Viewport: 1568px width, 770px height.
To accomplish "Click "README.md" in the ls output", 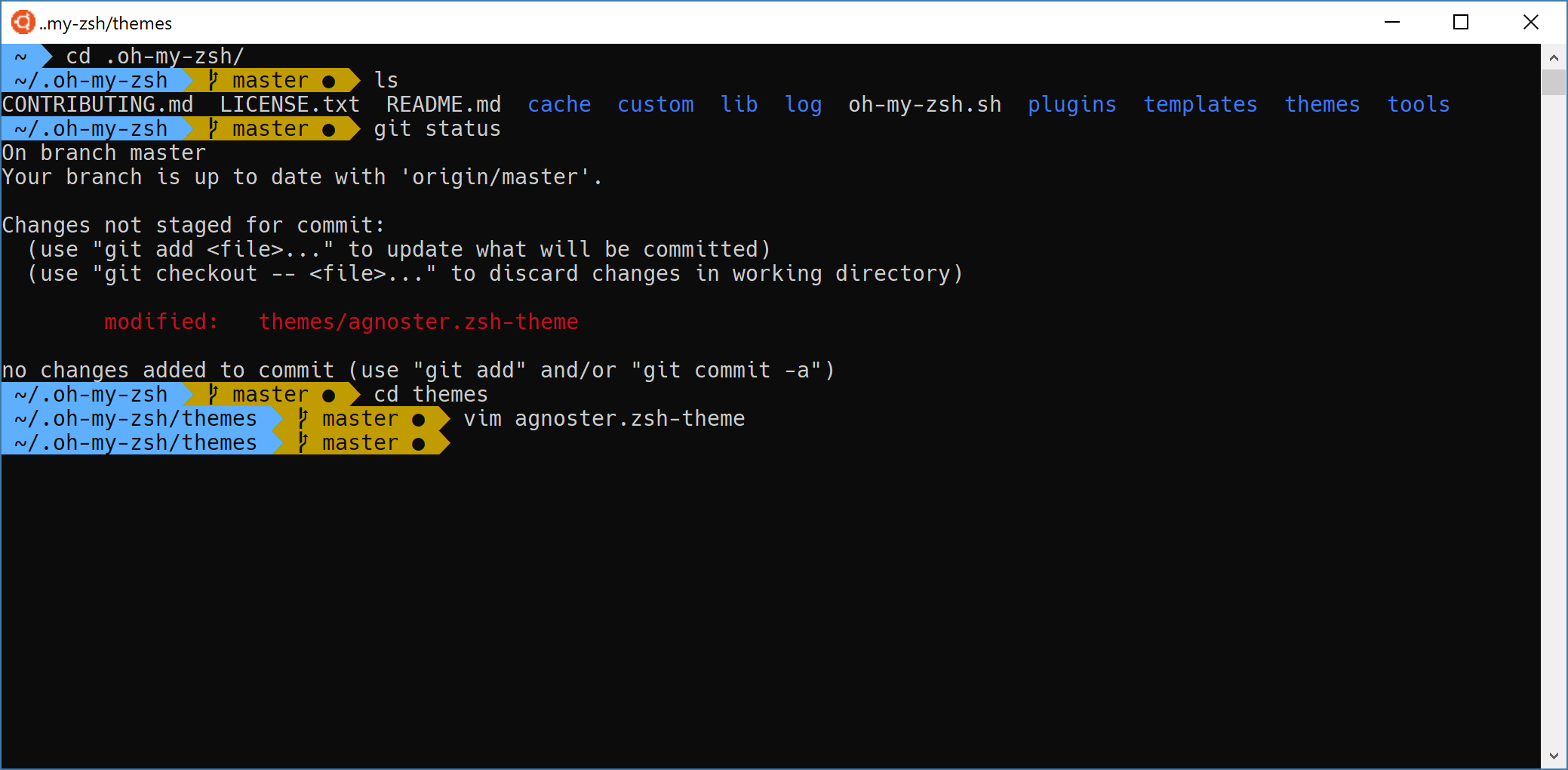I will pos(444,105).
